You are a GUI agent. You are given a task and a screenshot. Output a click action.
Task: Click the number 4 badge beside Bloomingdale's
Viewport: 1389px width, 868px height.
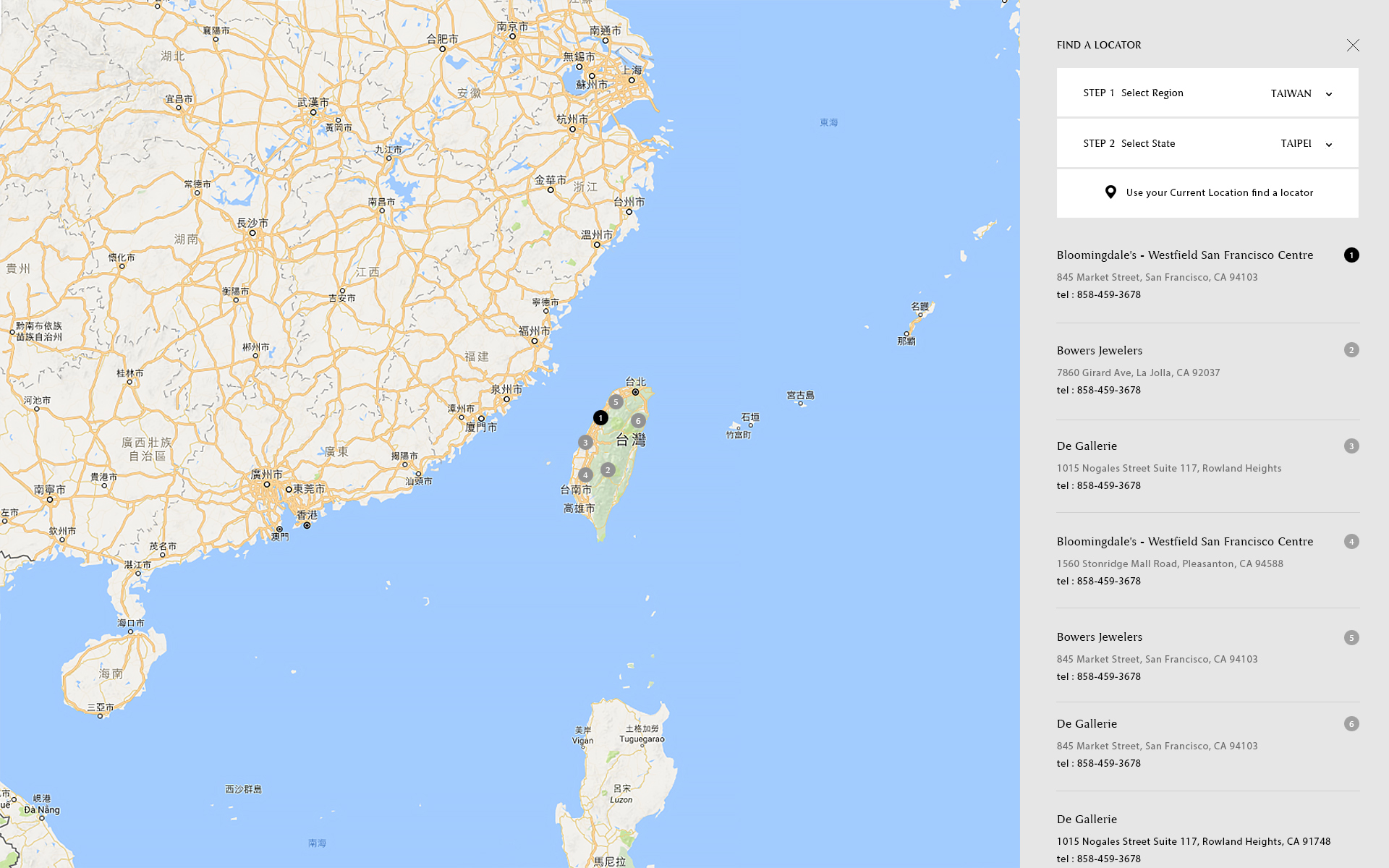coord(1351,542)
